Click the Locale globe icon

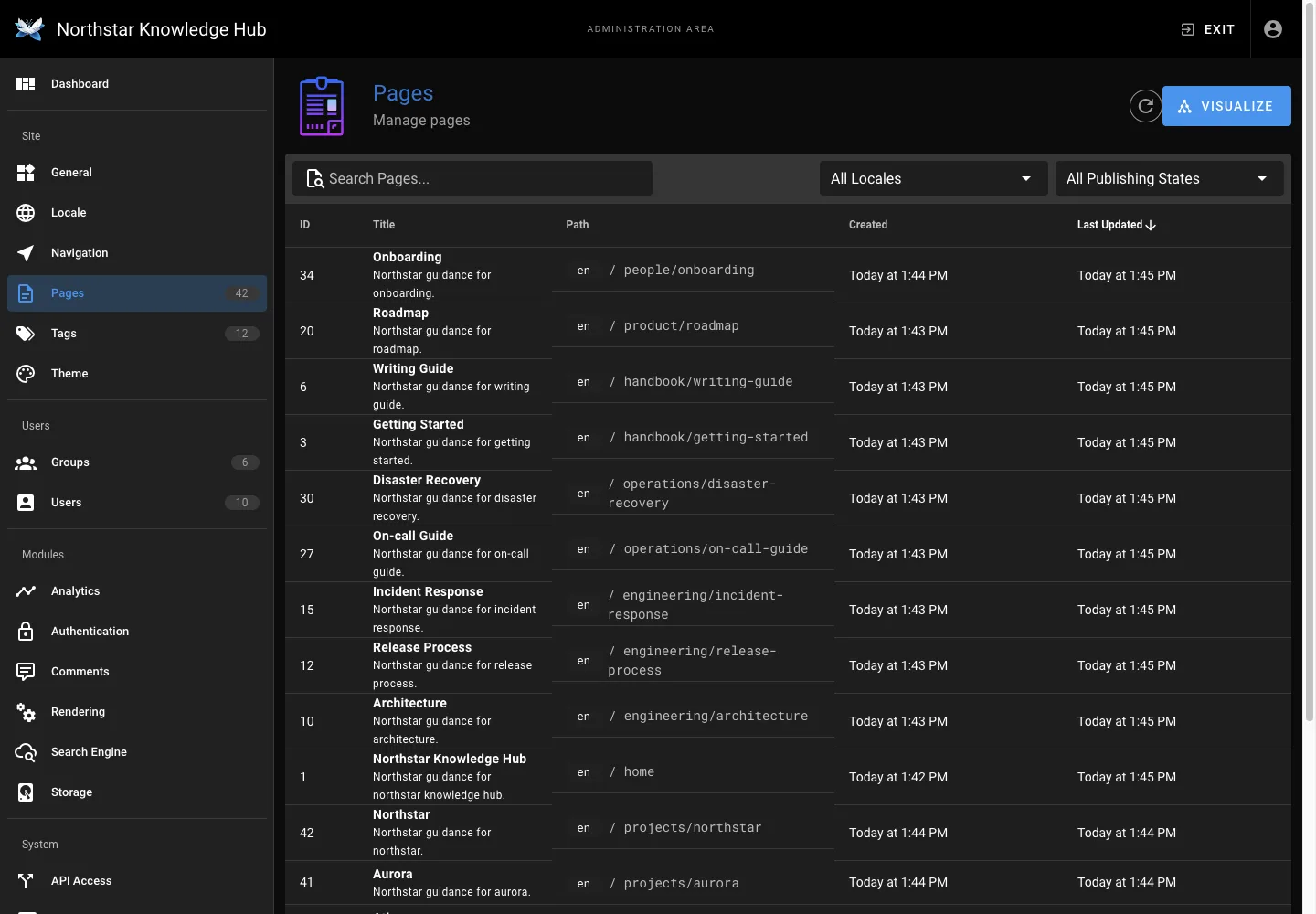(x=26, y=213)
